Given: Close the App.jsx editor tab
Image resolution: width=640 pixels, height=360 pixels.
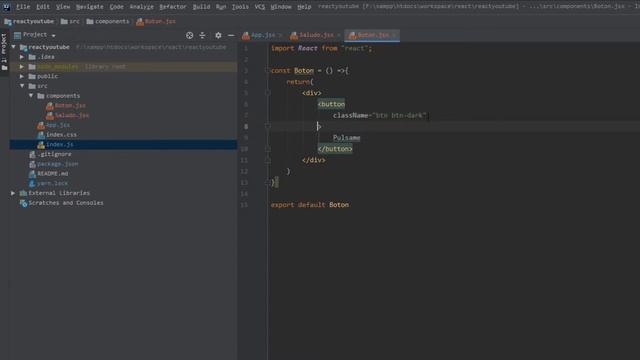Looking at the screenshot, I should pos(280,36).
